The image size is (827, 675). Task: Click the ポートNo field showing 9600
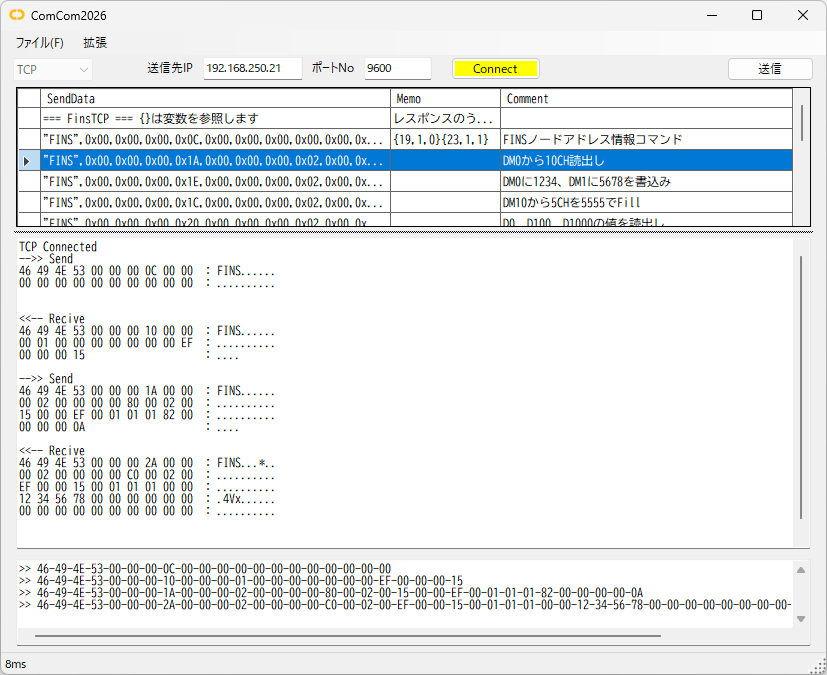(x=397, y=69)
